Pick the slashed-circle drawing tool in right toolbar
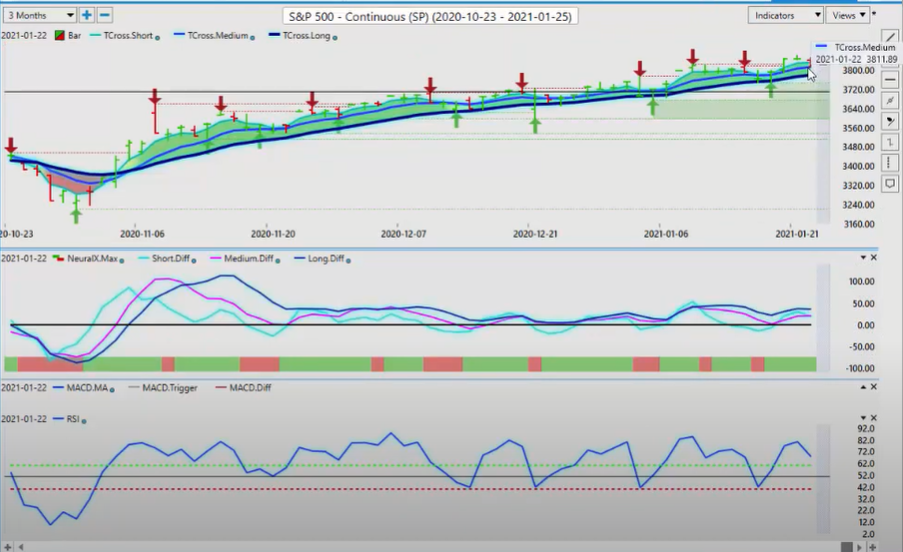 (890, 100)
